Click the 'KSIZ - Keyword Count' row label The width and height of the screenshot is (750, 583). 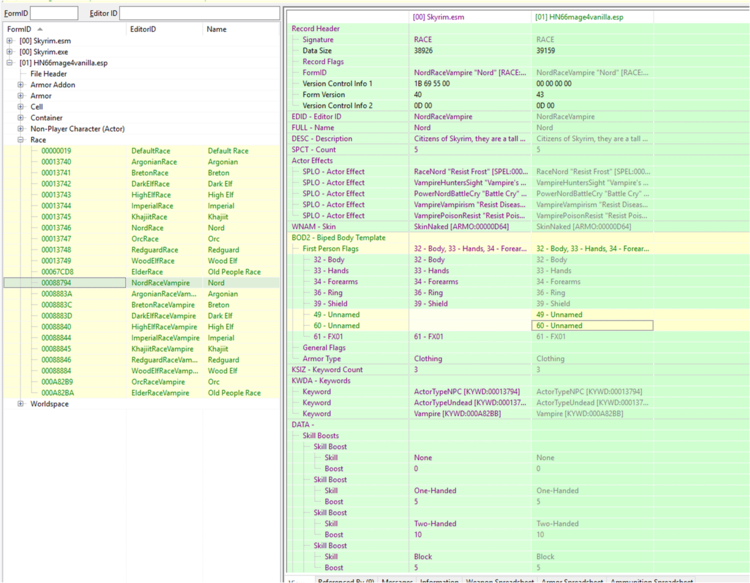click(327, 370)
